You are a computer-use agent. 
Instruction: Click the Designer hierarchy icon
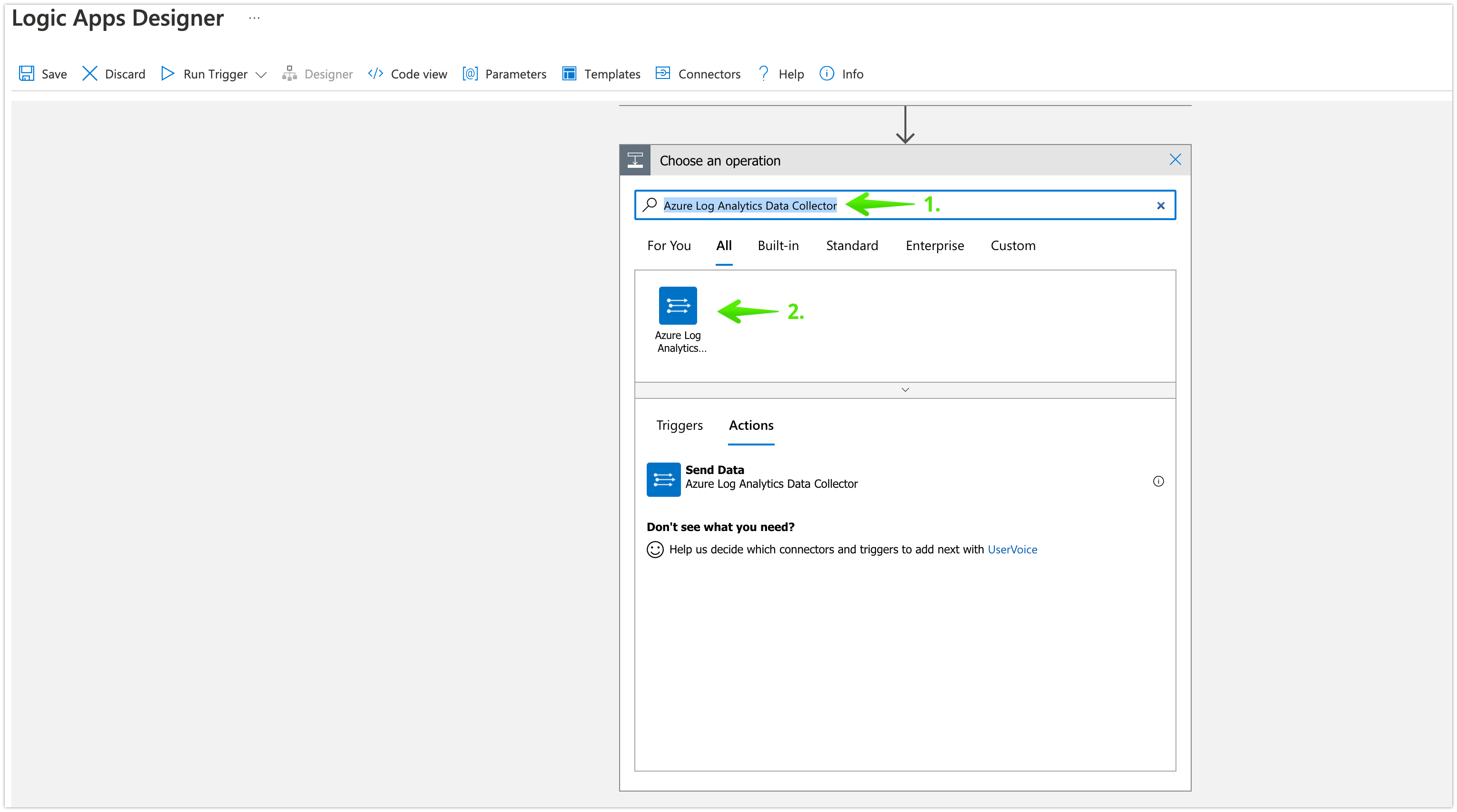(290, 74)
